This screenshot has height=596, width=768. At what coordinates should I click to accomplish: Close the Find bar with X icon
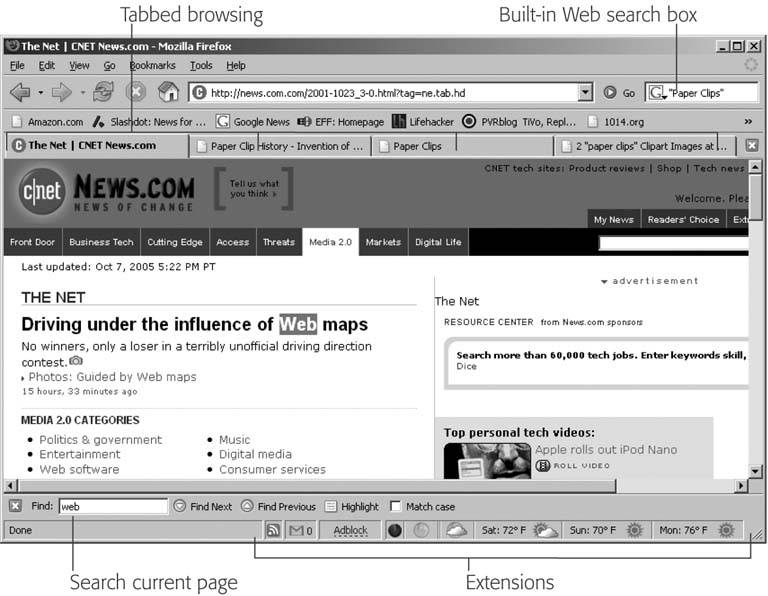(15, 506)
